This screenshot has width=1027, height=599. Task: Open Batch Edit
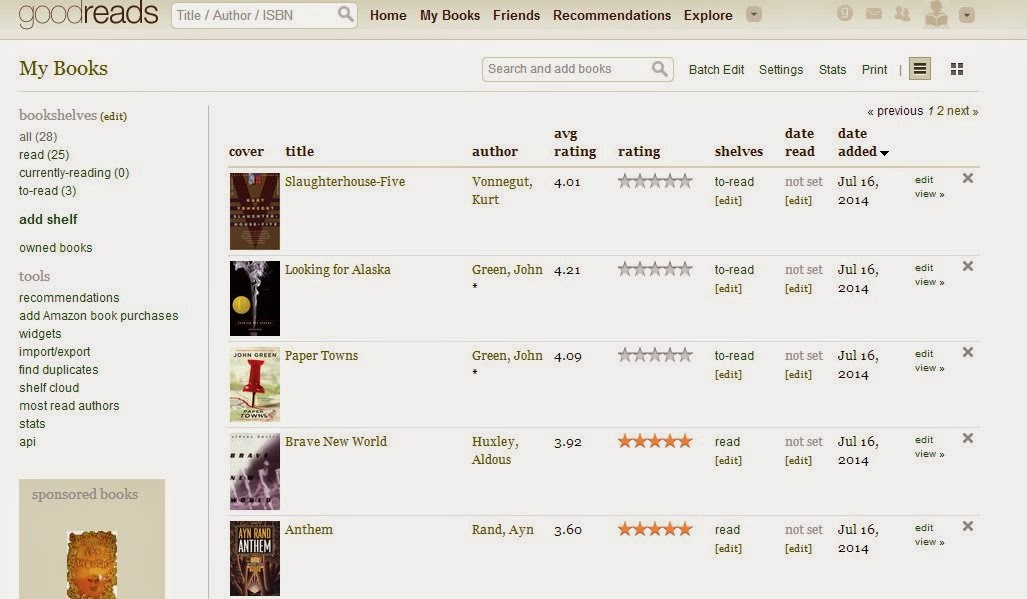tap(716, 69)
